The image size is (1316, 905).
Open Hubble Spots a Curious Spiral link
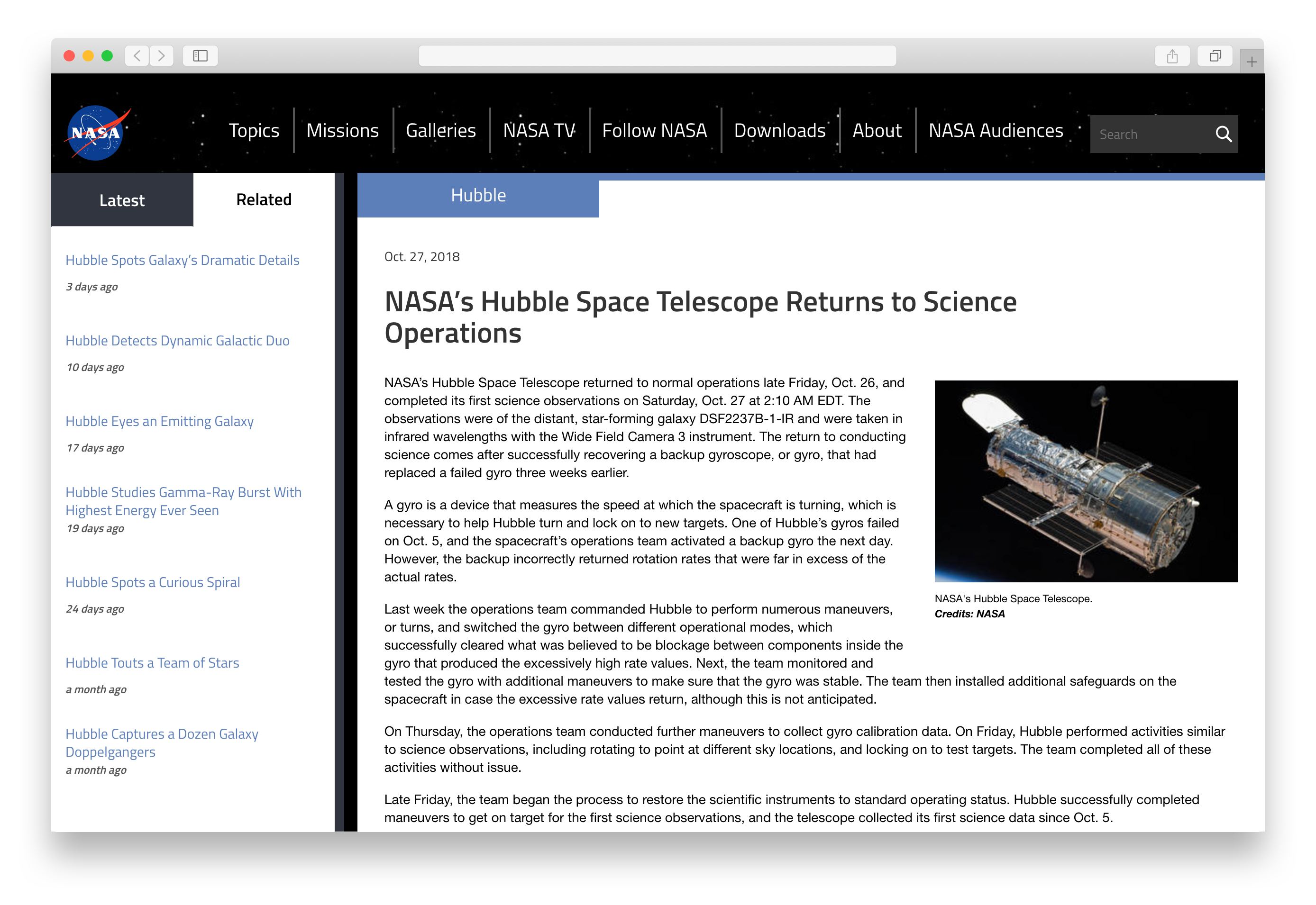[153, 582]
